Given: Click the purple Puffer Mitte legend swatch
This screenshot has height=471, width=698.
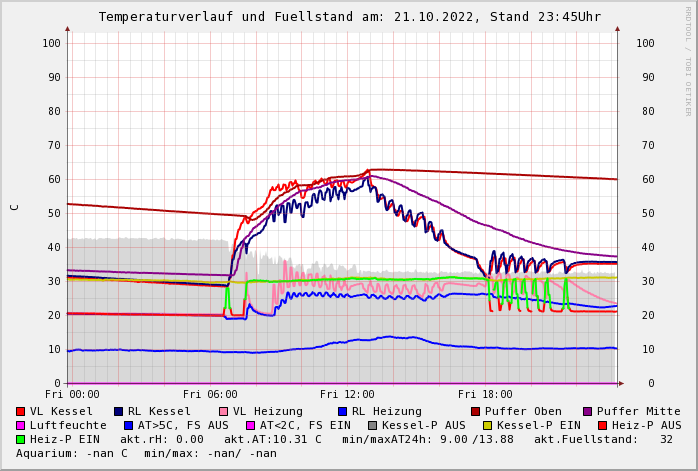Looking at the screenshot, I should [x=587, y=411].
